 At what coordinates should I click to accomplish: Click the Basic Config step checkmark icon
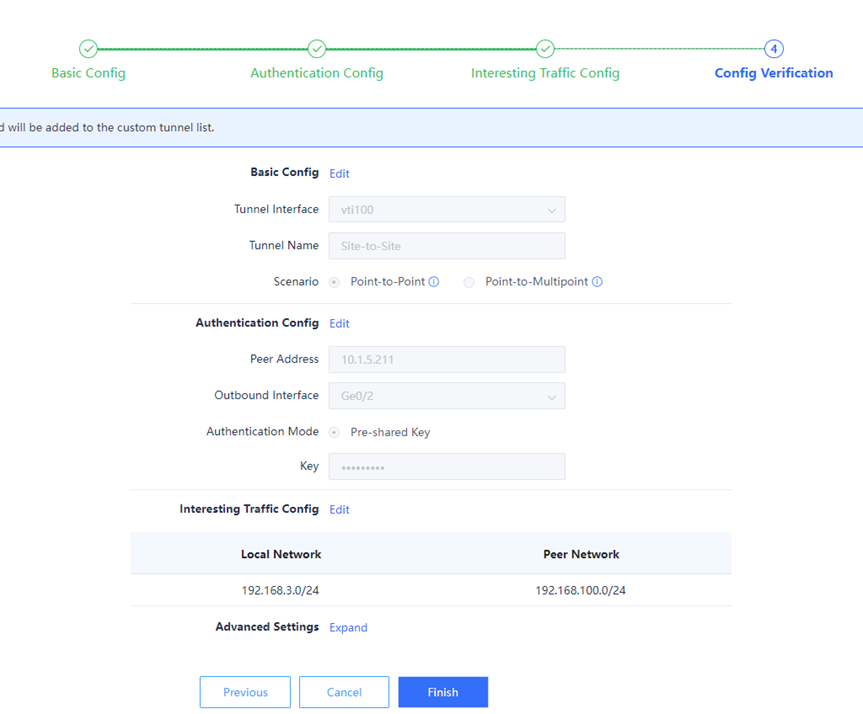pos(88,49)
